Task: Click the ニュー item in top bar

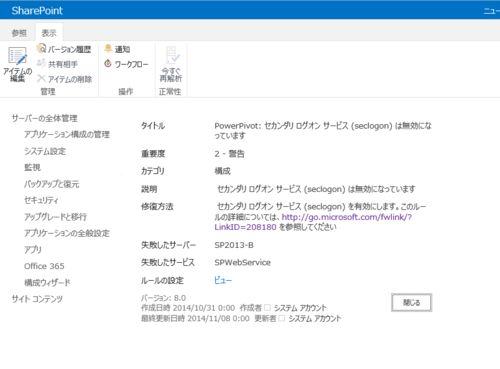Action: pyautogui.click(x=492, y=11)
